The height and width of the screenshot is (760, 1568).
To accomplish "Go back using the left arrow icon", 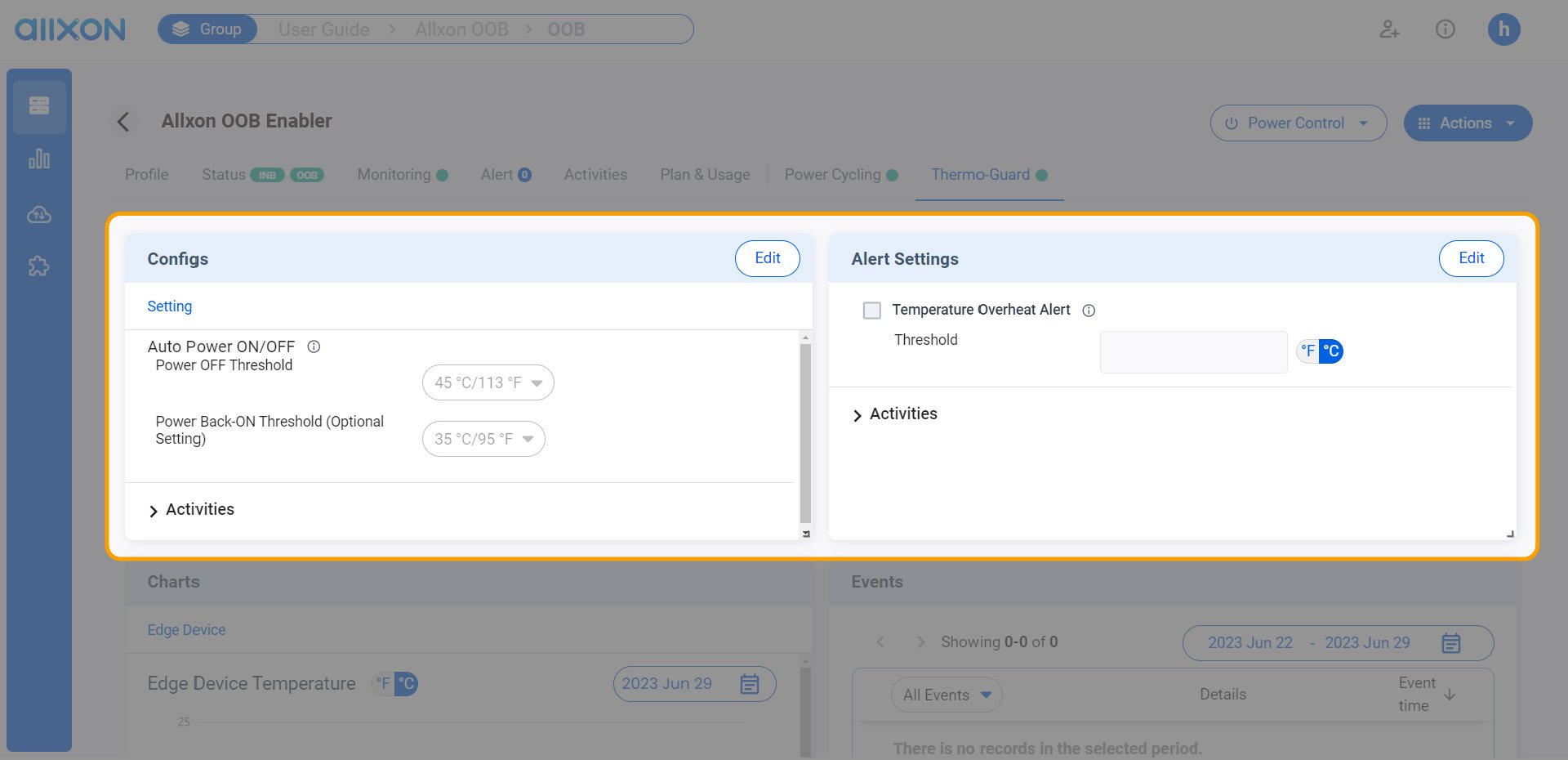I will coord(123,122).
